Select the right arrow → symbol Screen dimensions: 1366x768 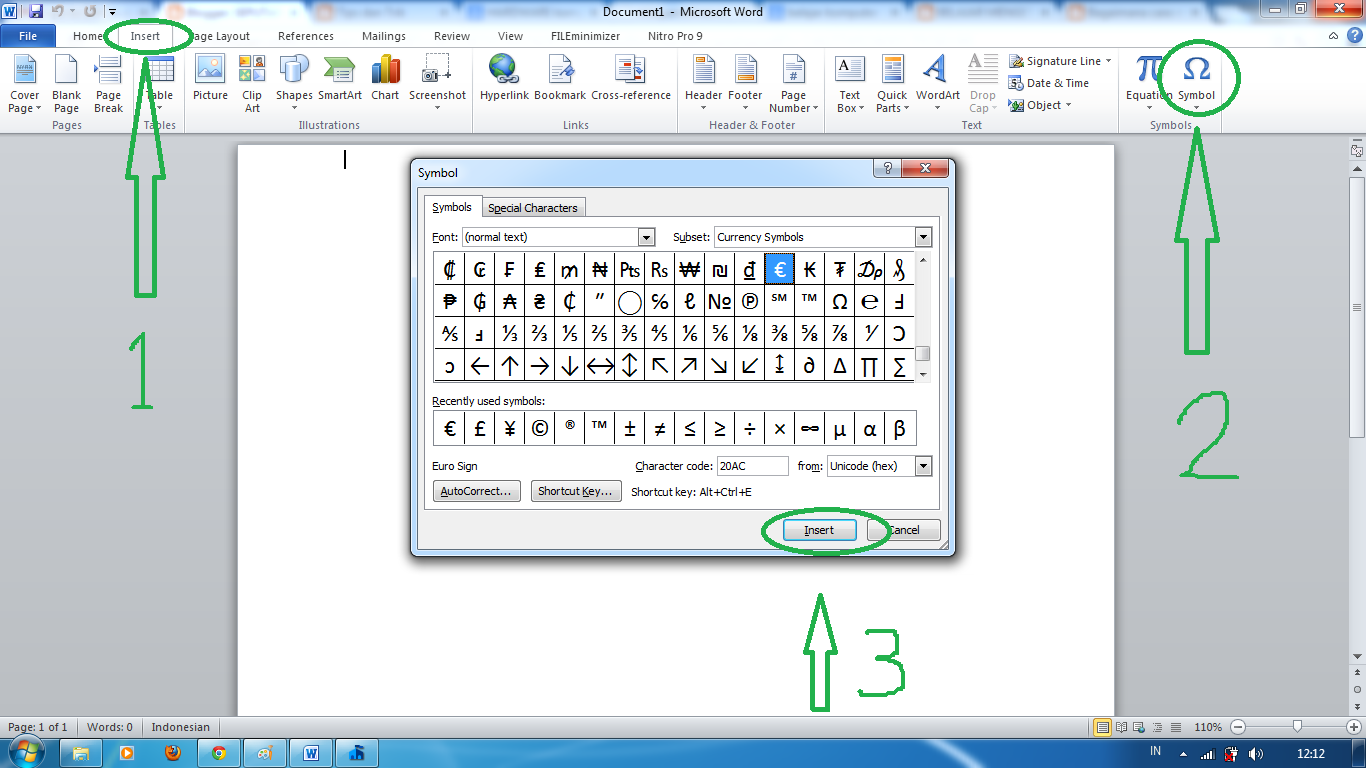click(540, 365)
